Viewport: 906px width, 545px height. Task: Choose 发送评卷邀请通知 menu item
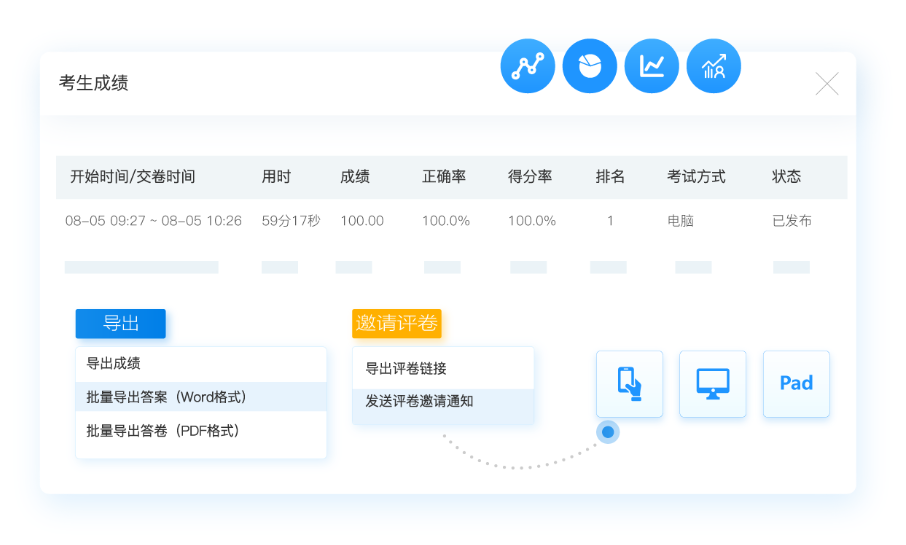(x=419, y=401)
